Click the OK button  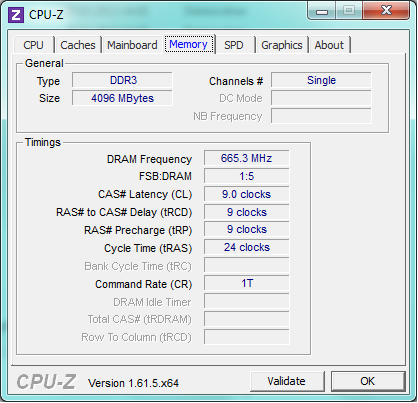[x=368, y=381]
